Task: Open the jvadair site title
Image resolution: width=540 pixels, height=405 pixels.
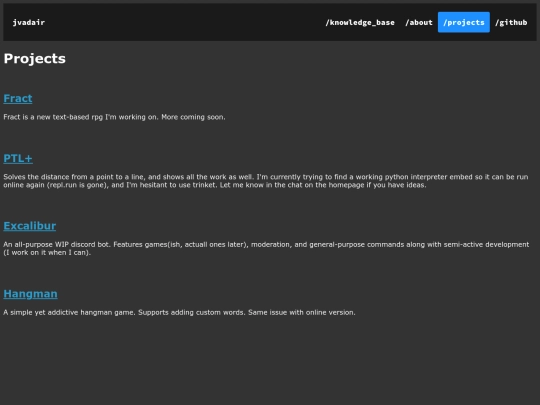Action: tap(29, 22)
